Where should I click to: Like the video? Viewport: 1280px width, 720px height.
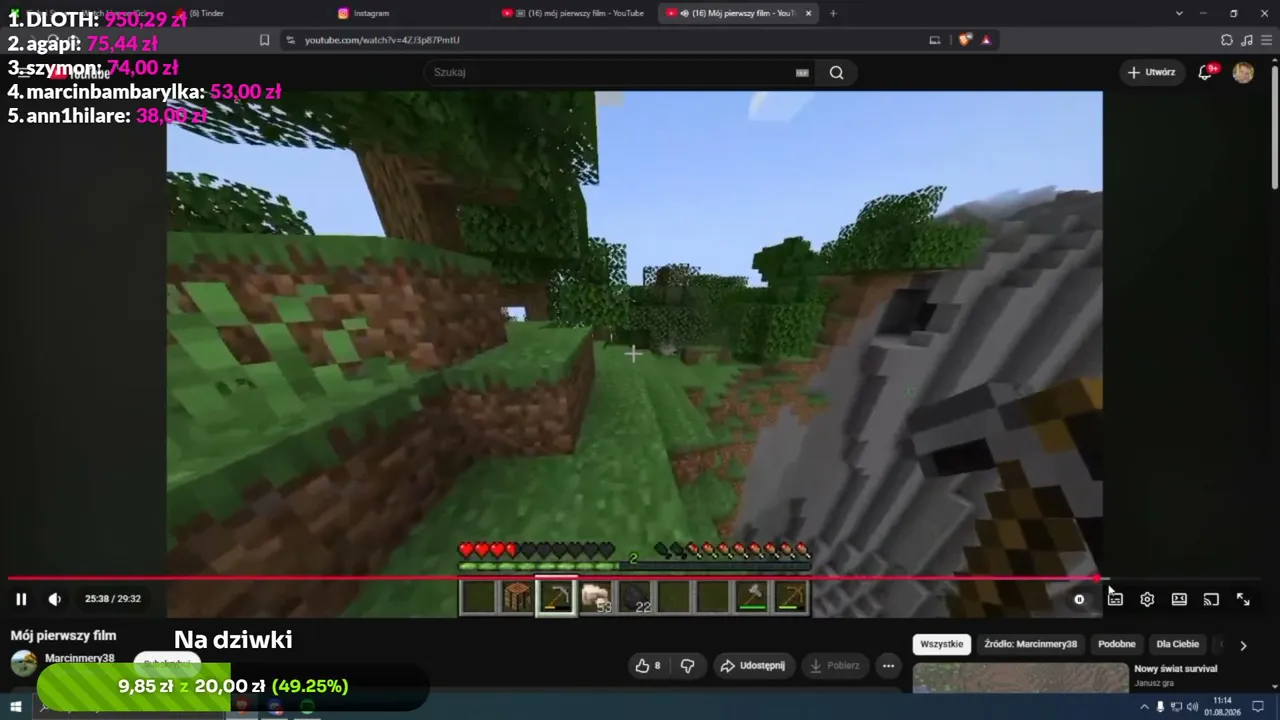tap(647, 666)
